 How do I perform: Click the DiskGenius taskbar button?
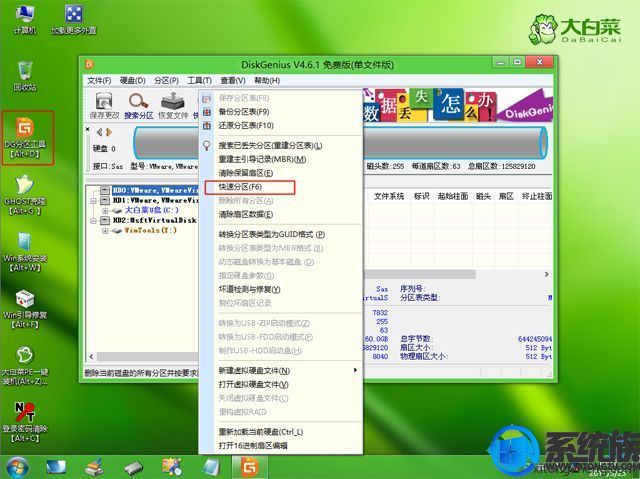coord(250,468)
